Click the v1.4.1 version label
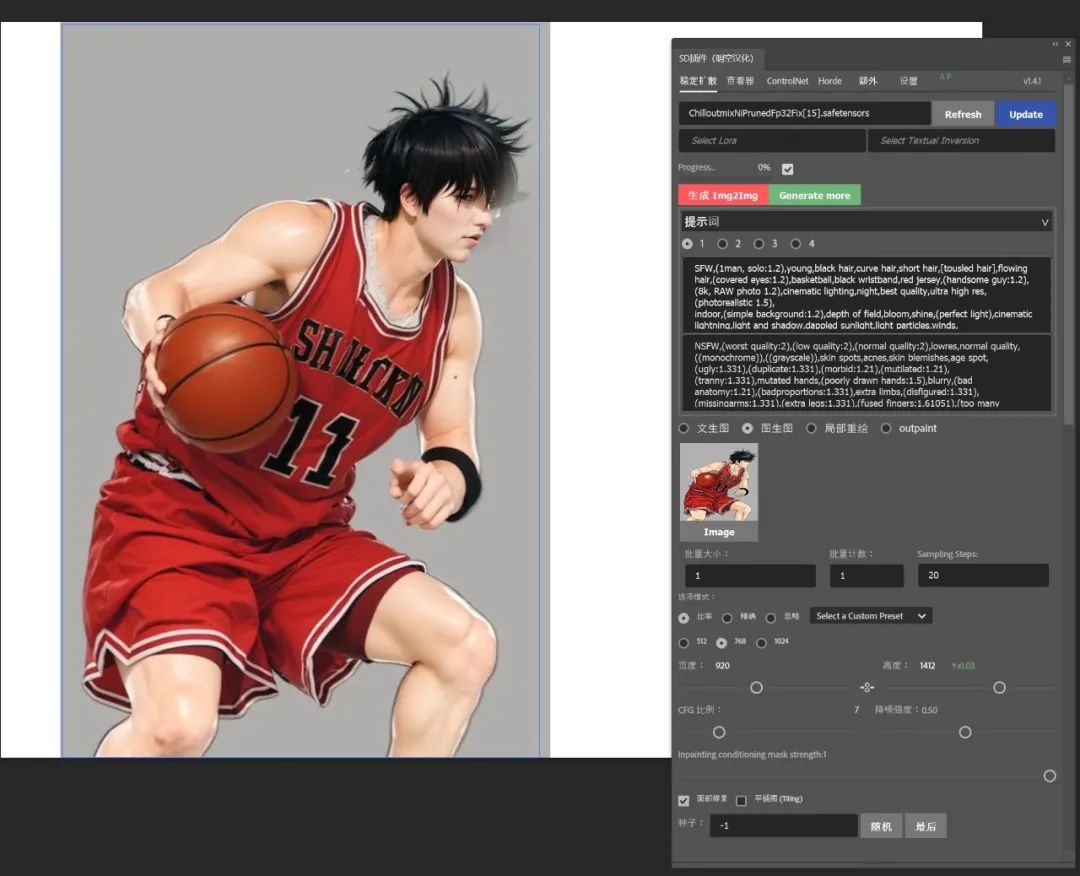This screenshot has width=1080, height=876. coord(1032,81)
